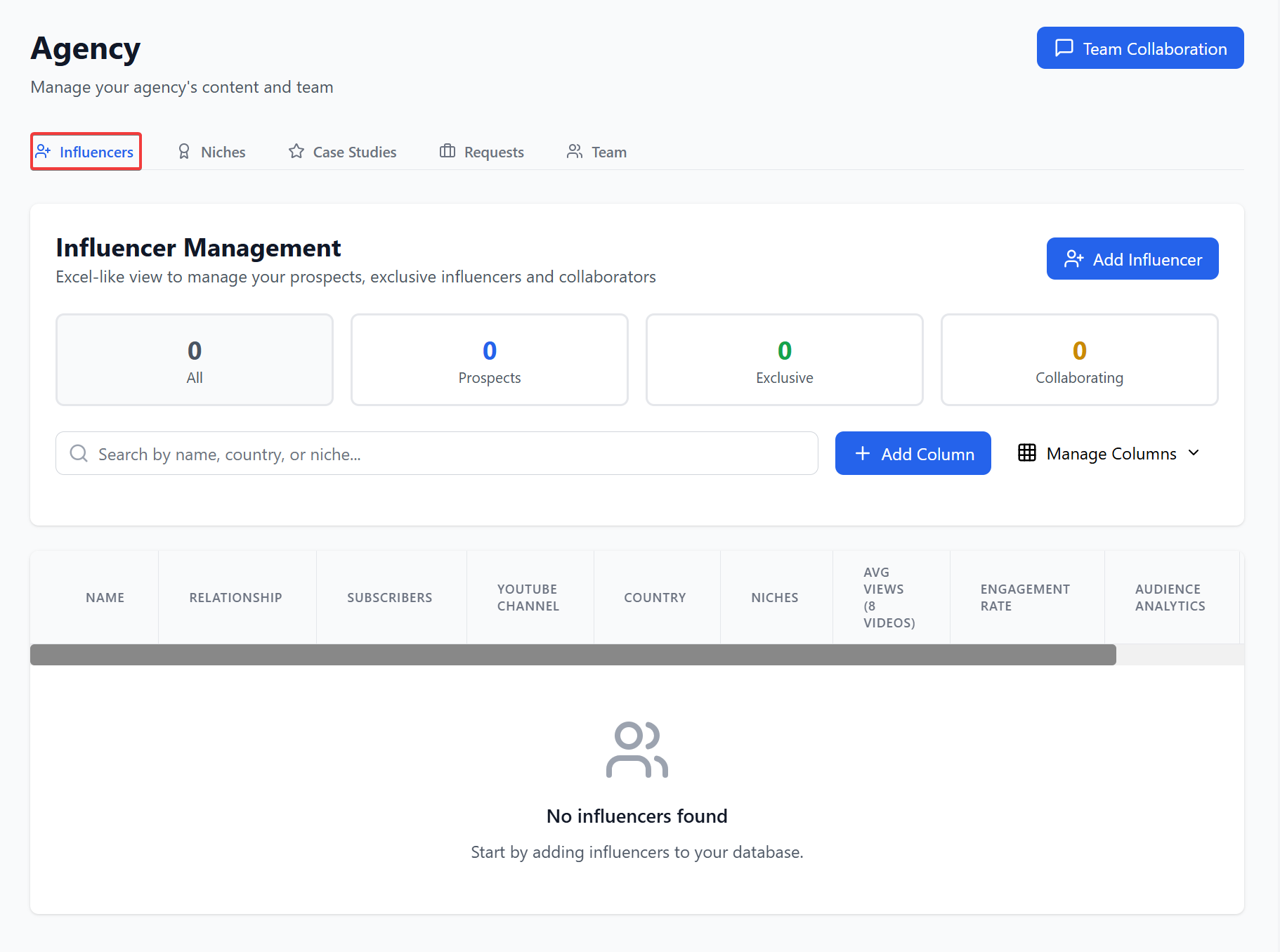Click the user-plus icon in Add Influencer
1280x952 pixels.
click(x=1073, y=259)
